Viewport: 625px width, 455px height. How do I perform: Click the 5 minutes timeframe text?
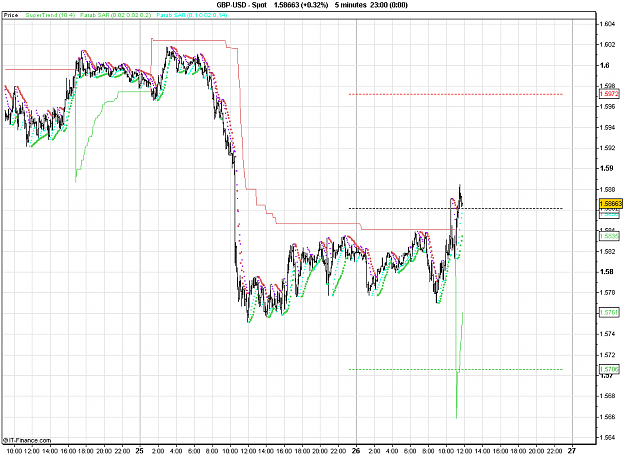tap(350, 5)
